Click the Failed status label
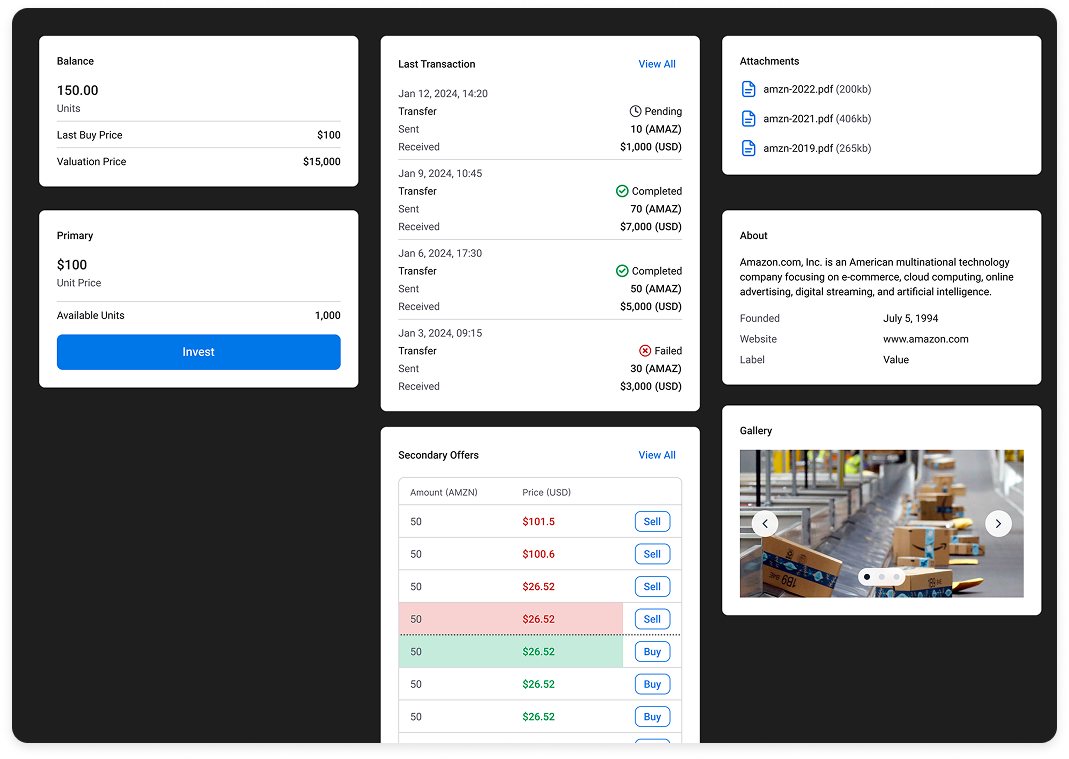Viewport: 1069px width, 759px height. coord(667,351)
